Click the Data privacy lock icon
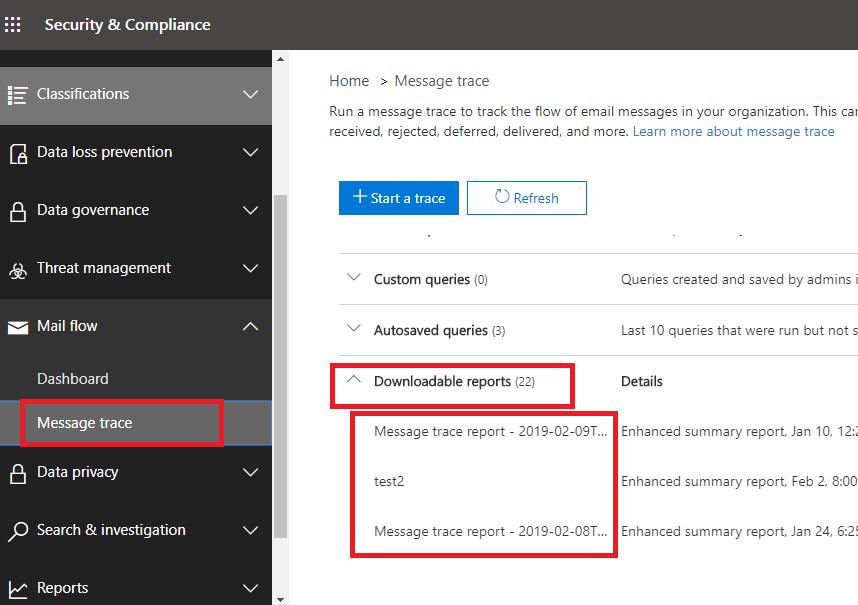This screenshot has width=858, height=605. click(17, 473)
